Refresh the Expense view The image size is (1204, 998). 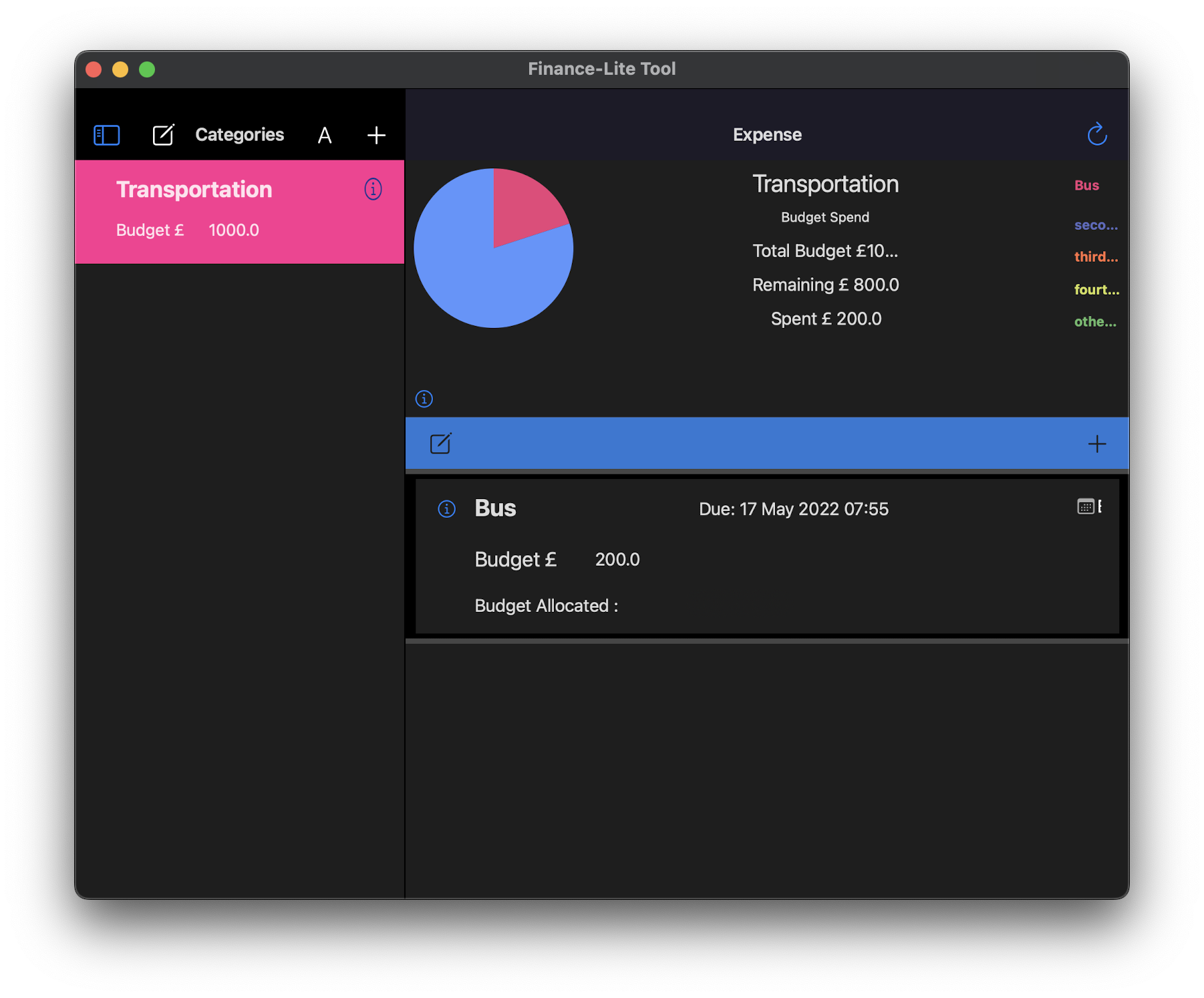point(1097,134)
